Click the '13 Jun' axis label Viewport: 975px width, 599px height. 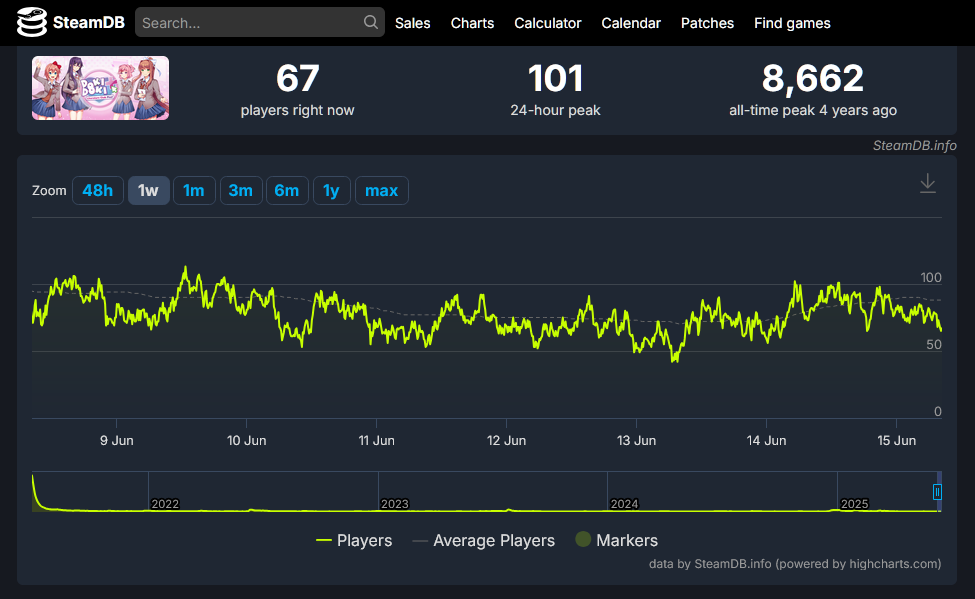(x=636, y=440)
